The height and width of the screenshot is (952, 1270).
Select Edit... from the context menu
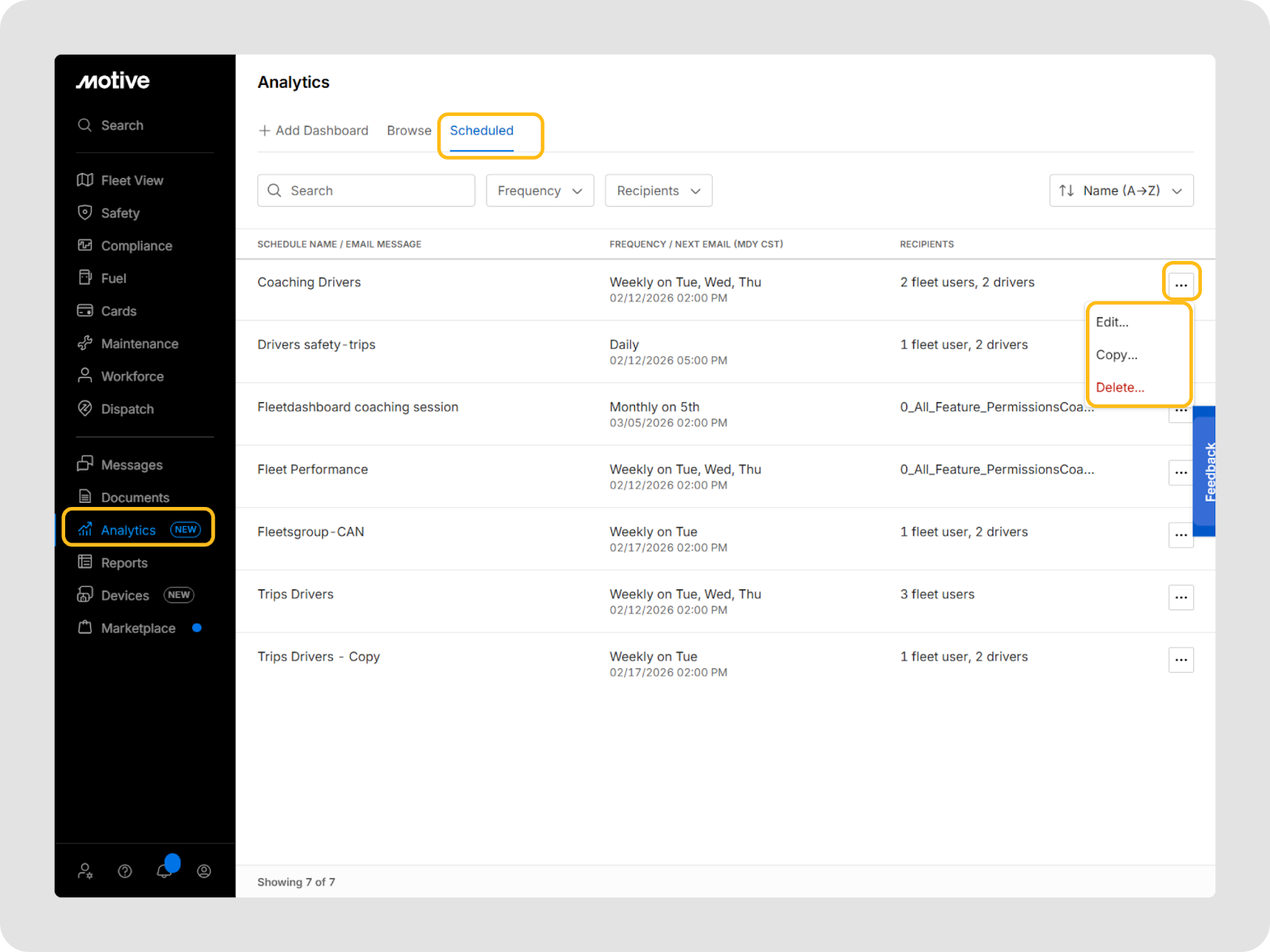[x=1112, y=322]
